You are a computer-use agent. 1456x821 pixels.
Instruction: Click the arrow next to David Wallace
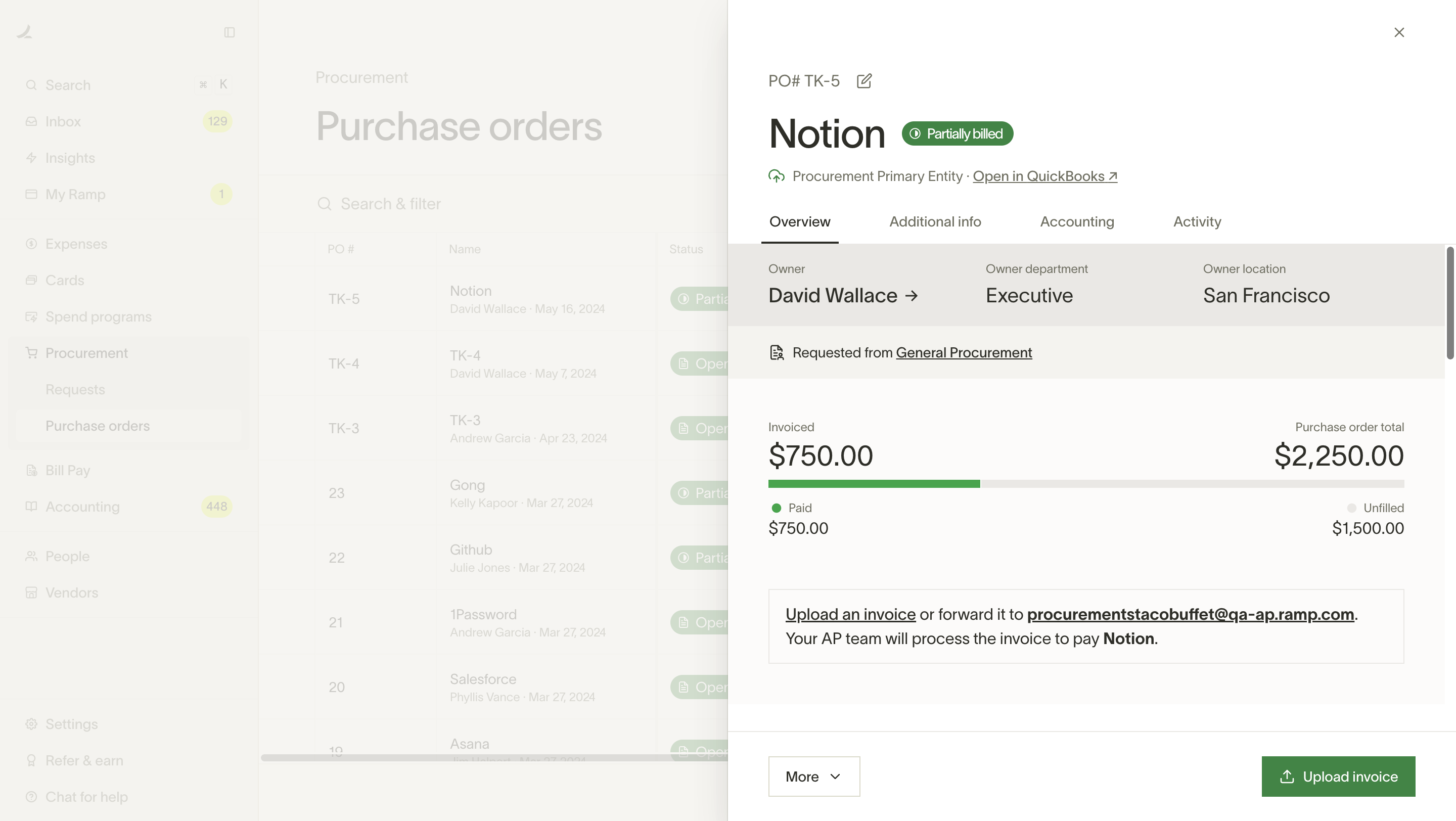pos(911,296)
